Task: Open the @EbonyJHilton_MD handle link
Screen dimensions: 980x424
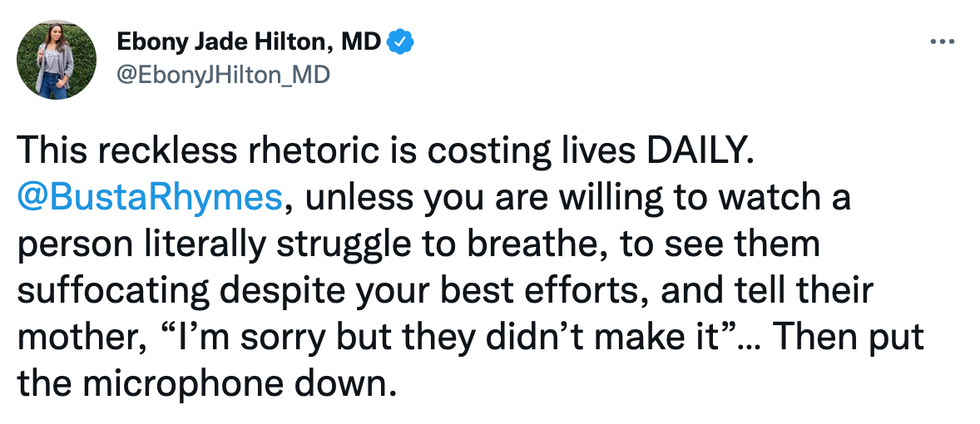Action: [x=223, y=74]
